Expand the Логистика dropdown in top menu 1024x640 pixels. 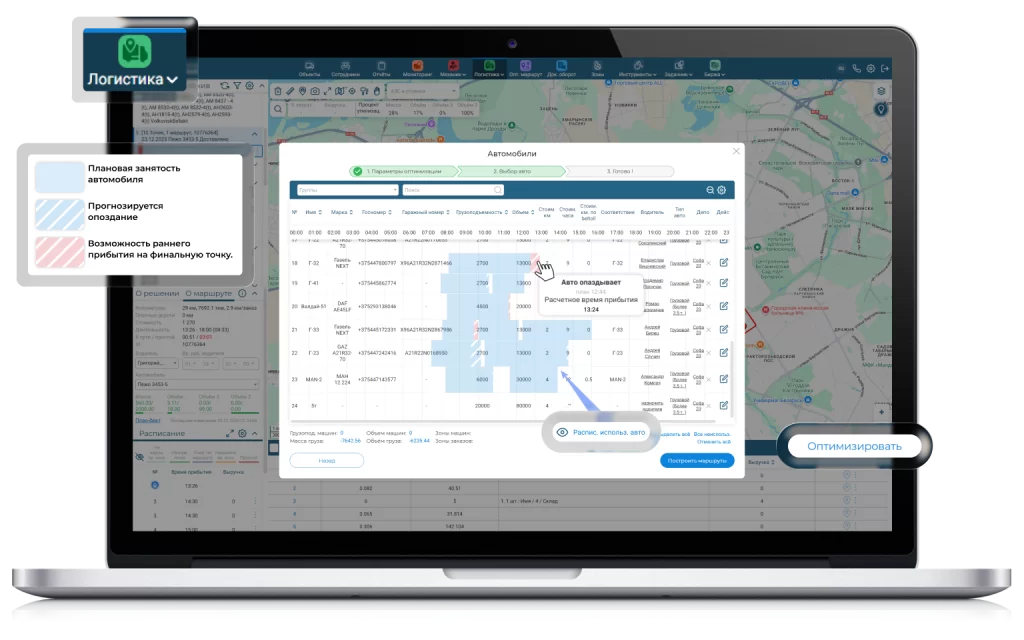coord(489,68)
